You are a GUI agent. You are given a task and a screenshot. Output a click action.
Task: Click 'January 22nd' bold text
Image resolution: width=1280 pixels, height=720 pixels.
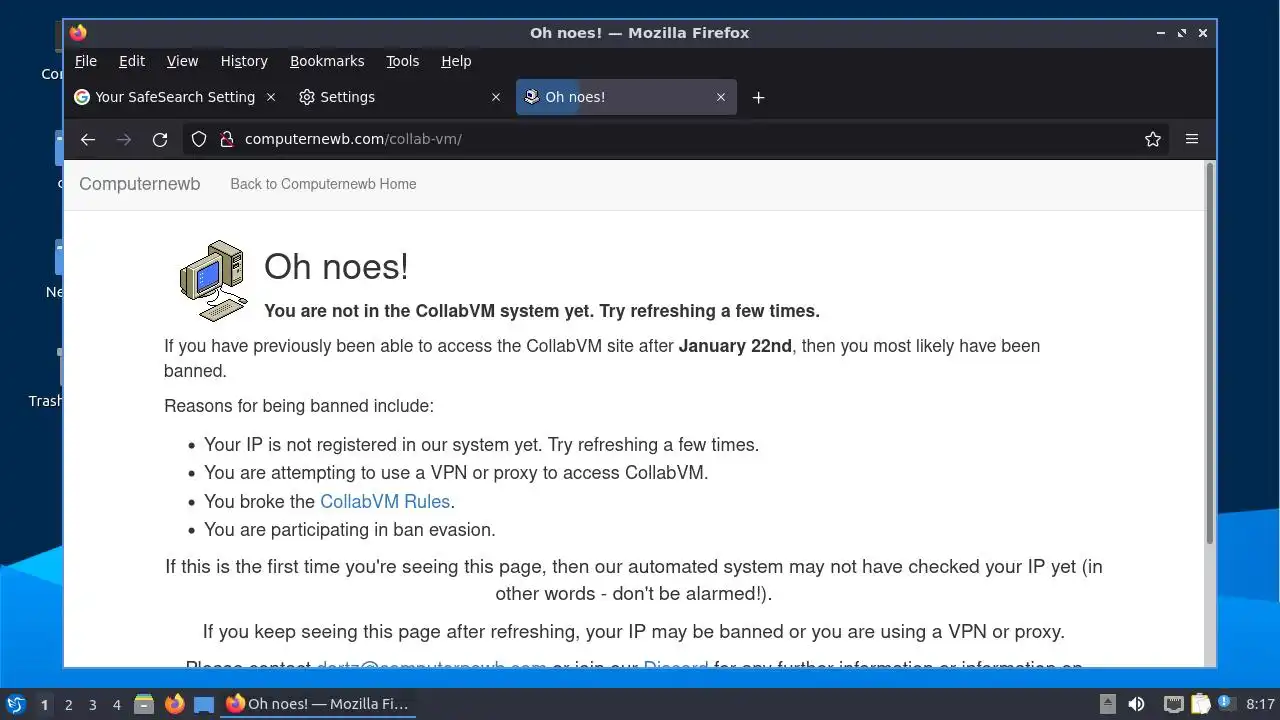coord(735,346)
